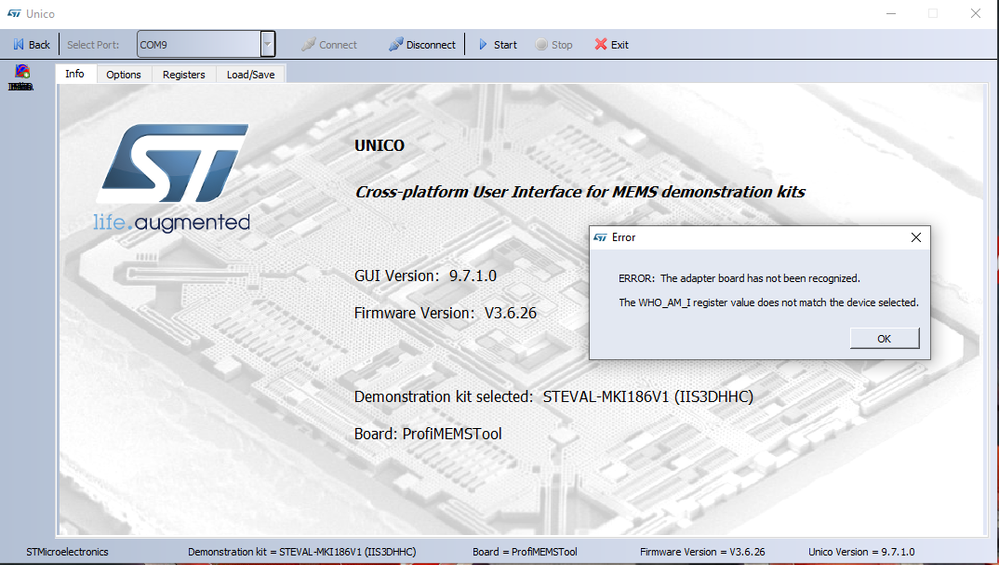The width and height of the screenshot is (999, 565).
Task: Click the COM9 port field
Action: point(199,45)
